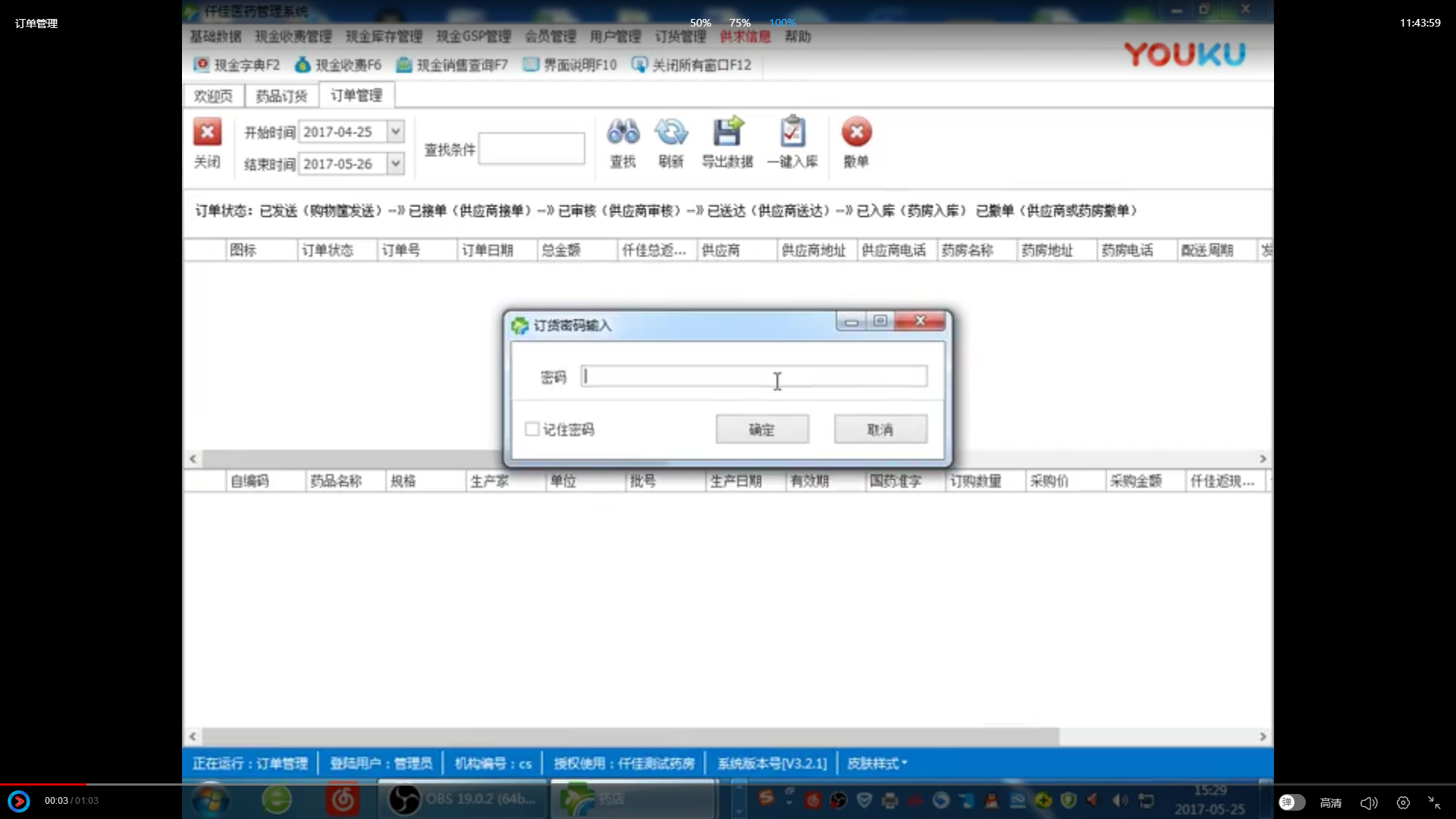
Task: Open the 现金收费管理 menu
Action: (293, 36)
